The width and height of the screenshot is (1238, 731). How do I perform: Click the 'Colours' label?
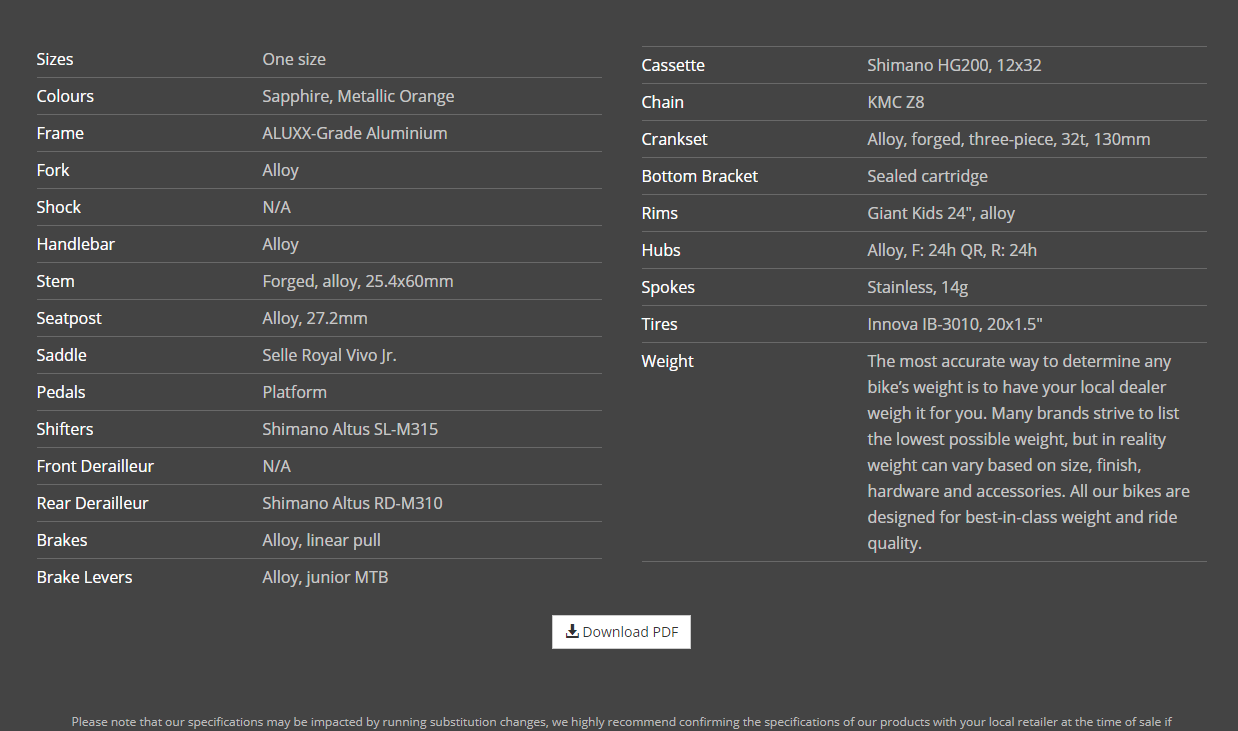(66, 96)
